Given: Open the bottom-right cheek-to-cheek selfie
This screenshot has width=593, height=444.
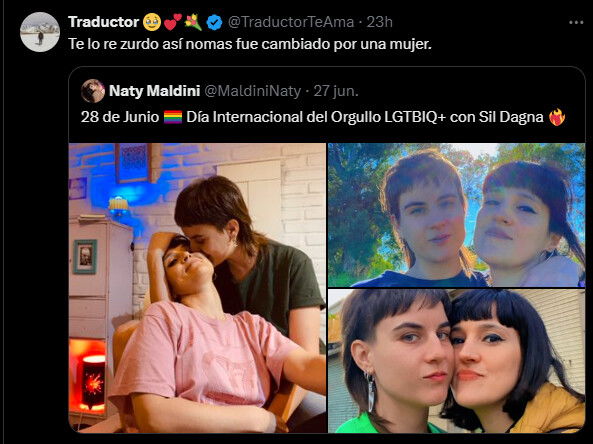Looking at the screenshot, I should pyautogui.click(x=456, y=361).
